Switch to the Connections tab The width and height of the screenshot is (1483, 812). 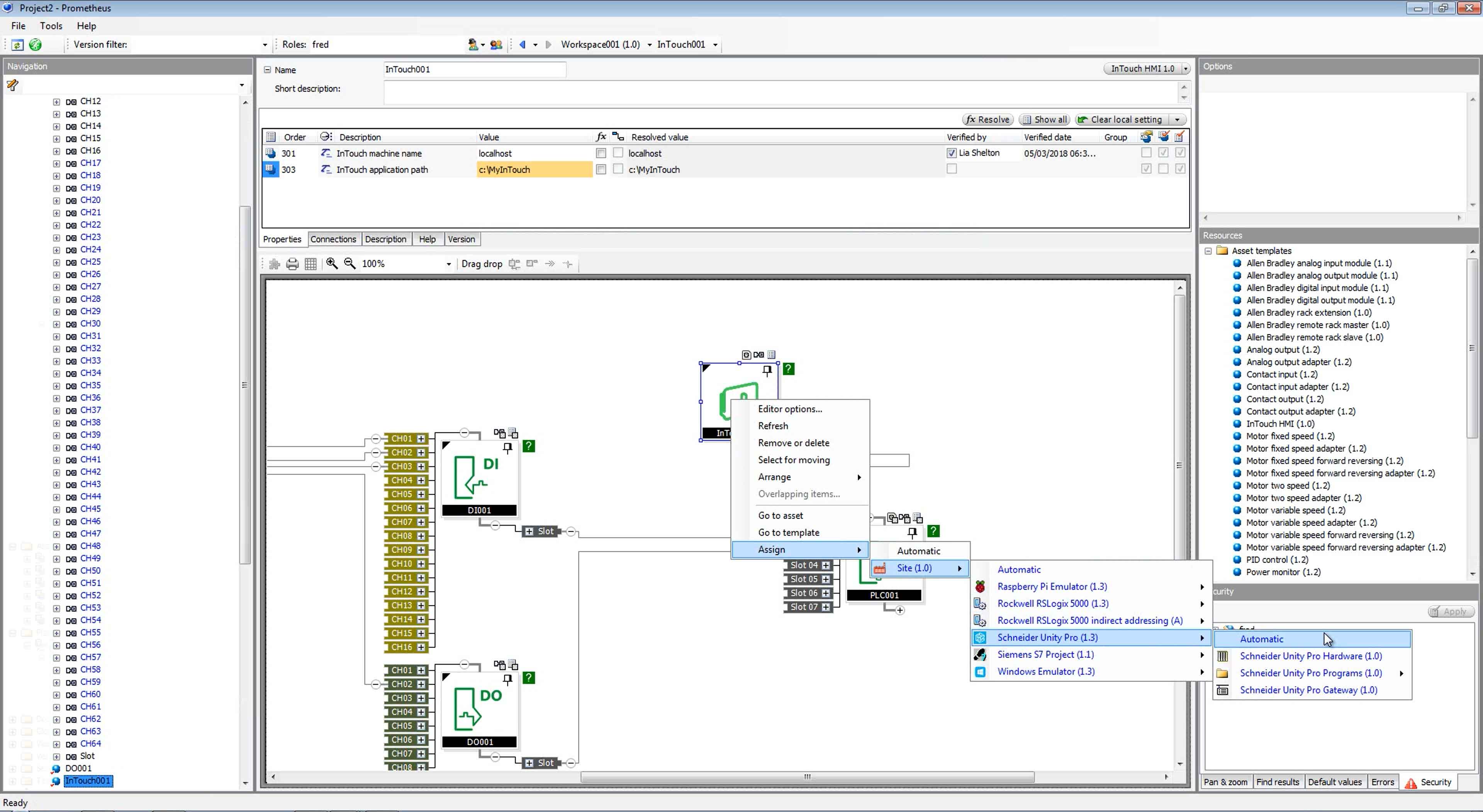click(x=333, y=239)
